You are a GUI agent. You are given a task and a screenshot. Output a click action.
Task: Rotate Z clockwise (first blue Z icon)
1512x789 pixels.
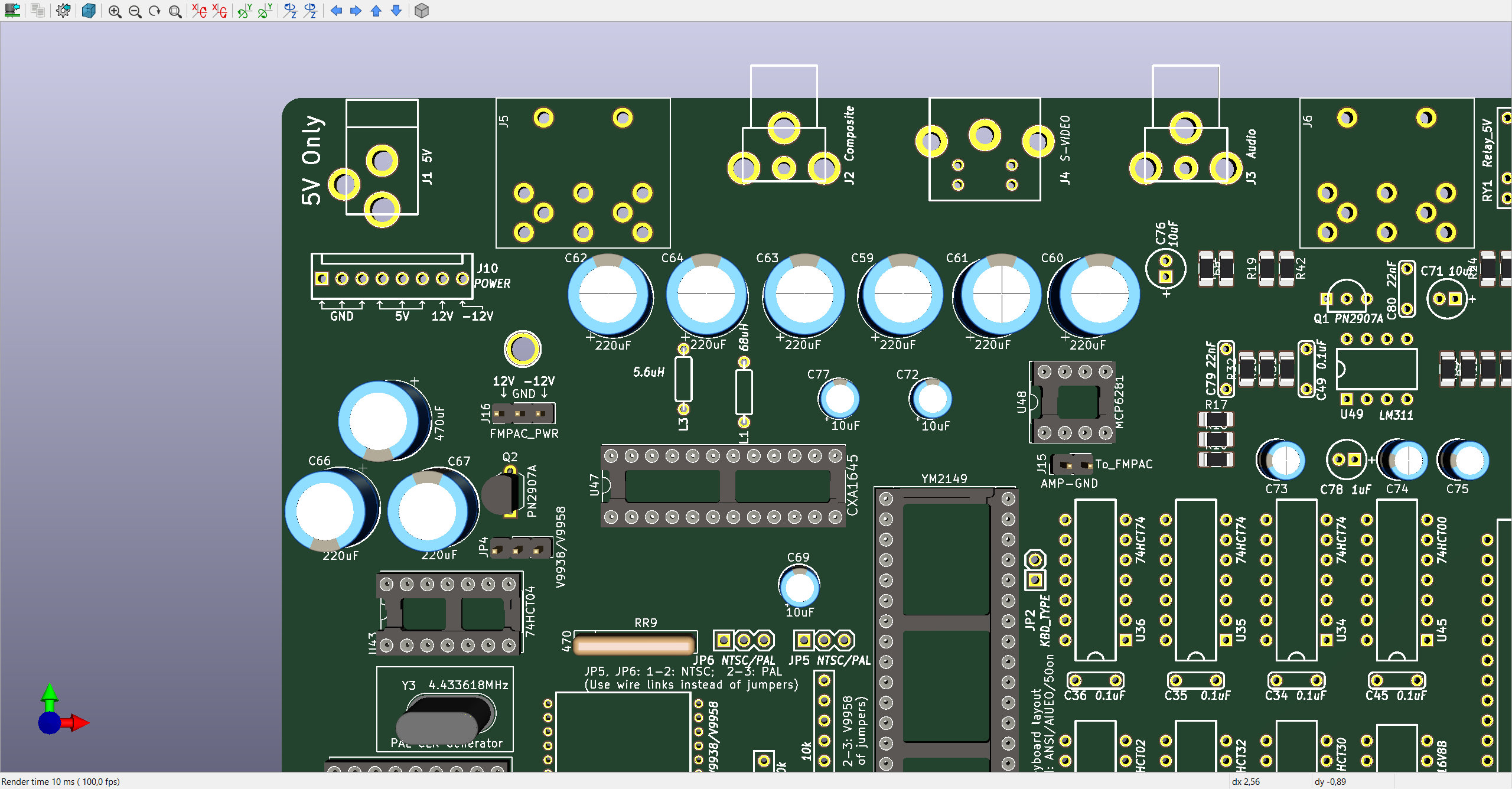290,11
